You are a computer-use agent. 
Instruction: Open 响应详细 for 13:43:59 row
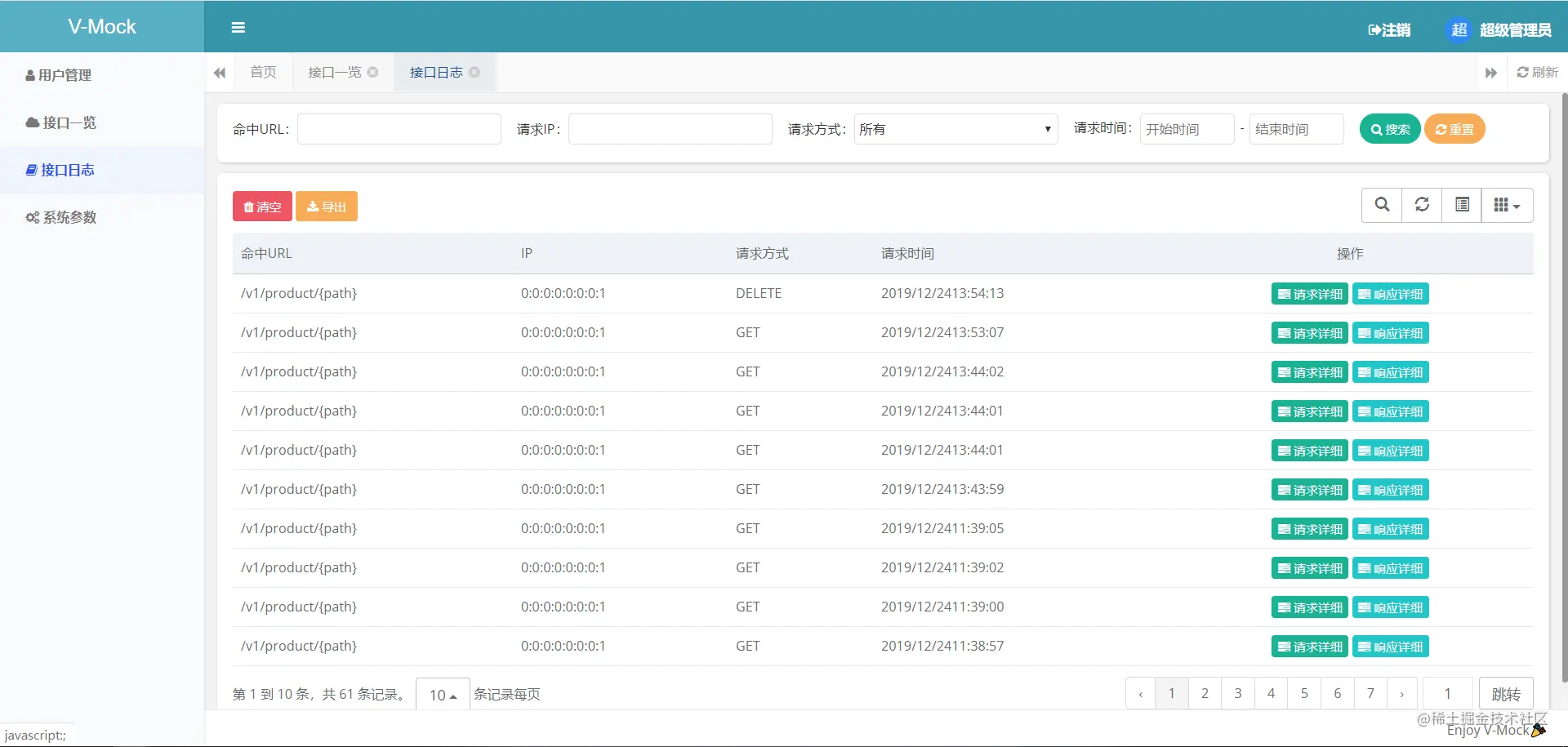1391,490
